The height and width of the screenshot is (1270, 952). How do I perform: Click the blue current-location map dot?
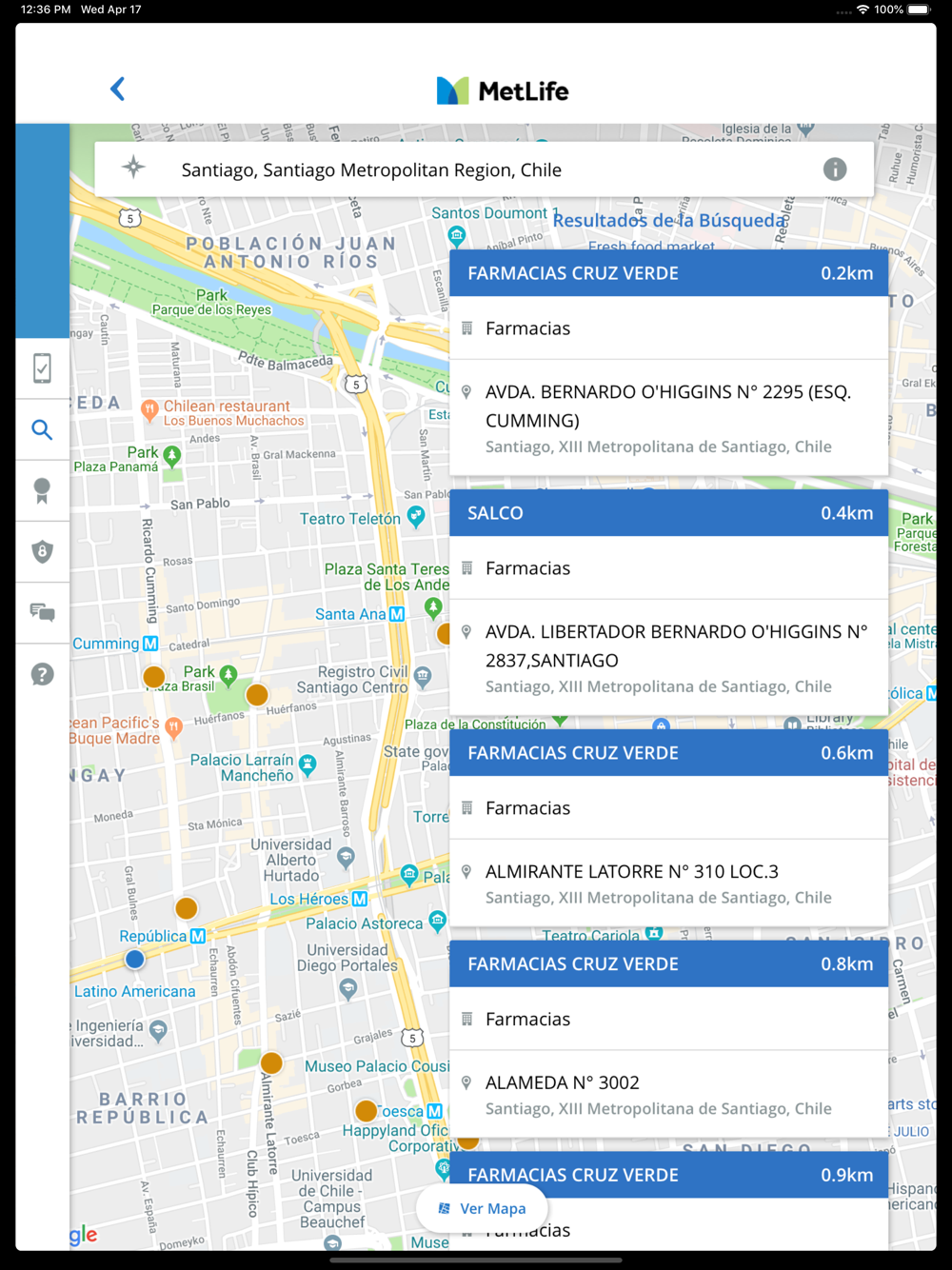[135, 959]
